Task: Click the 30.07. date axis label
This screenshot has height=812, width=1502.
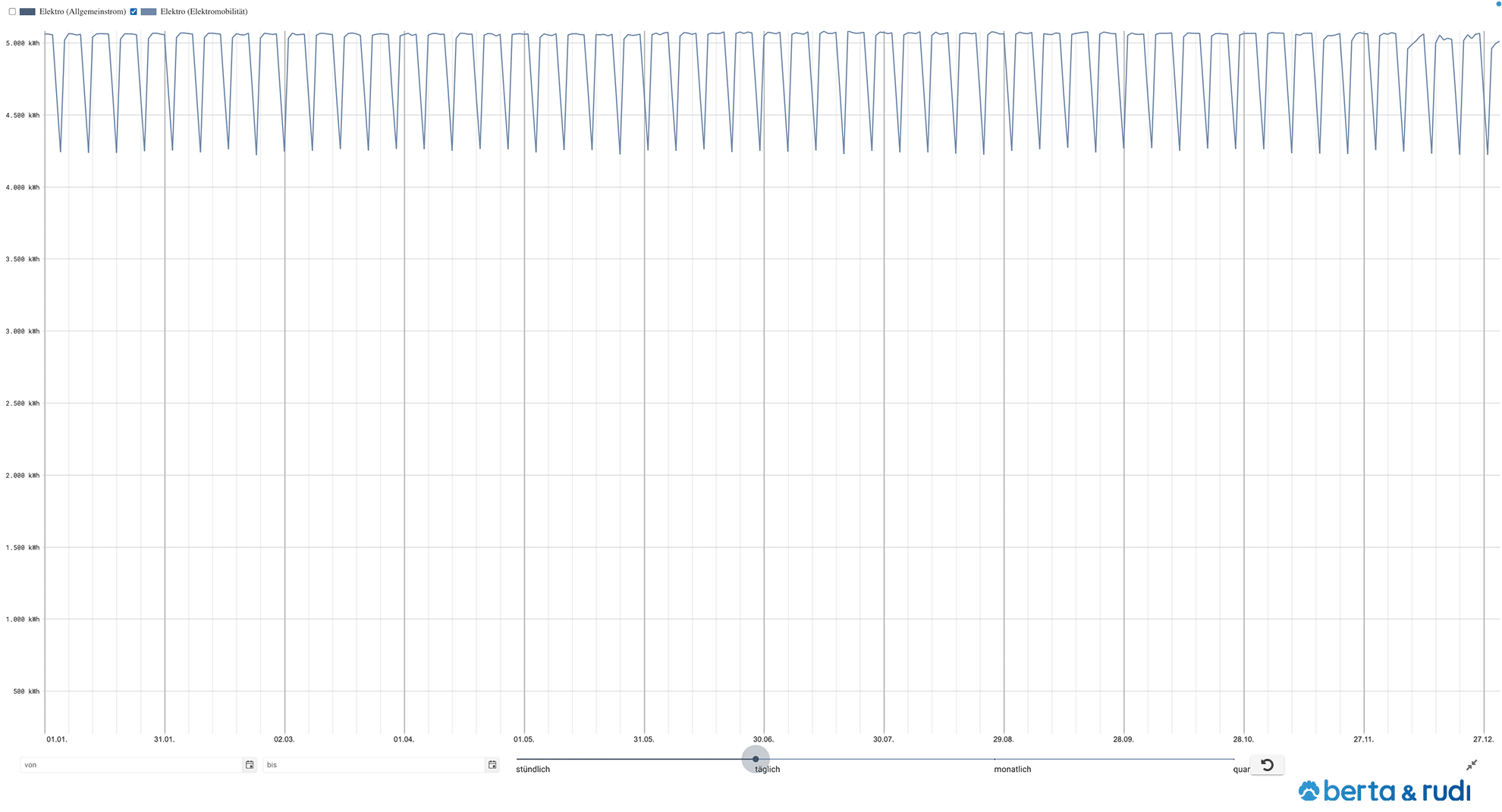Action: pos(884,739)
